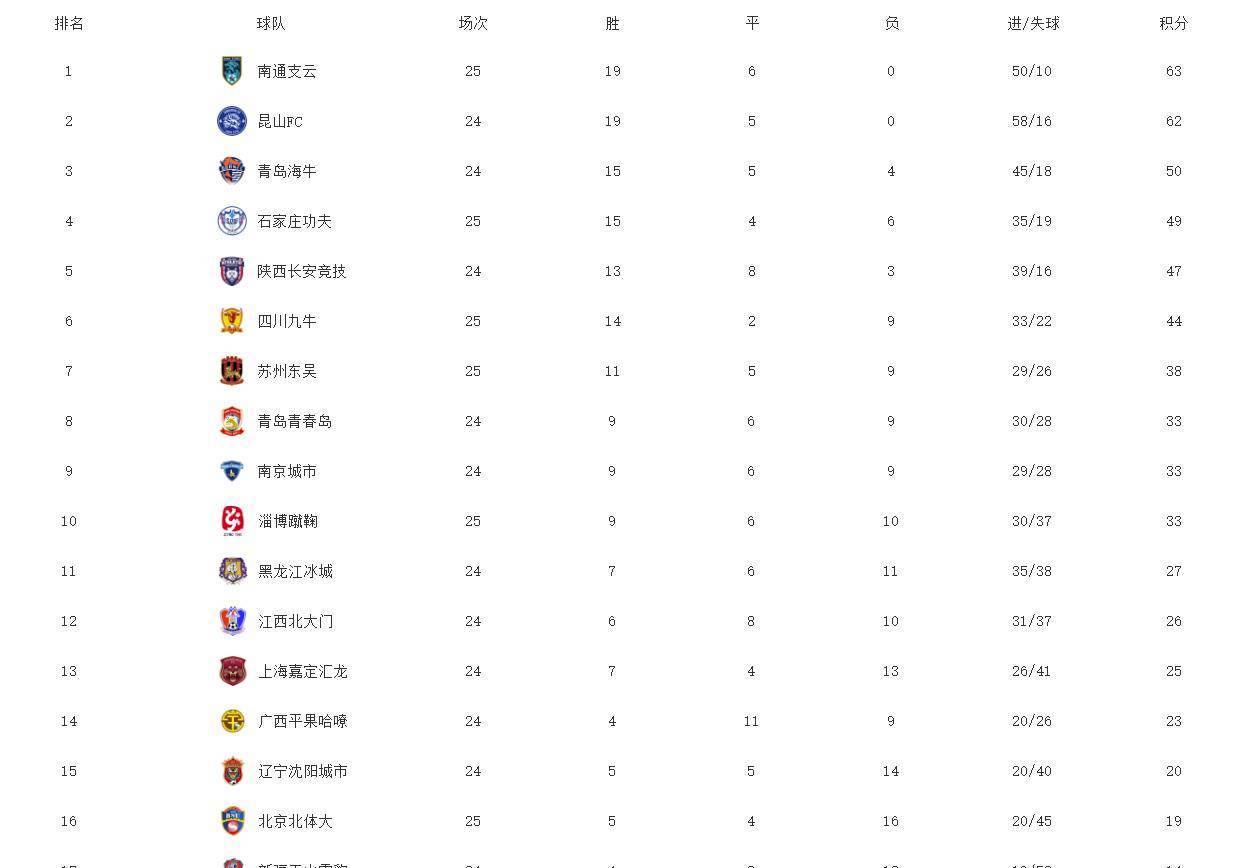Click the 胜 column header
Screen dimensions: 1244x868
[x=613, y=23]
